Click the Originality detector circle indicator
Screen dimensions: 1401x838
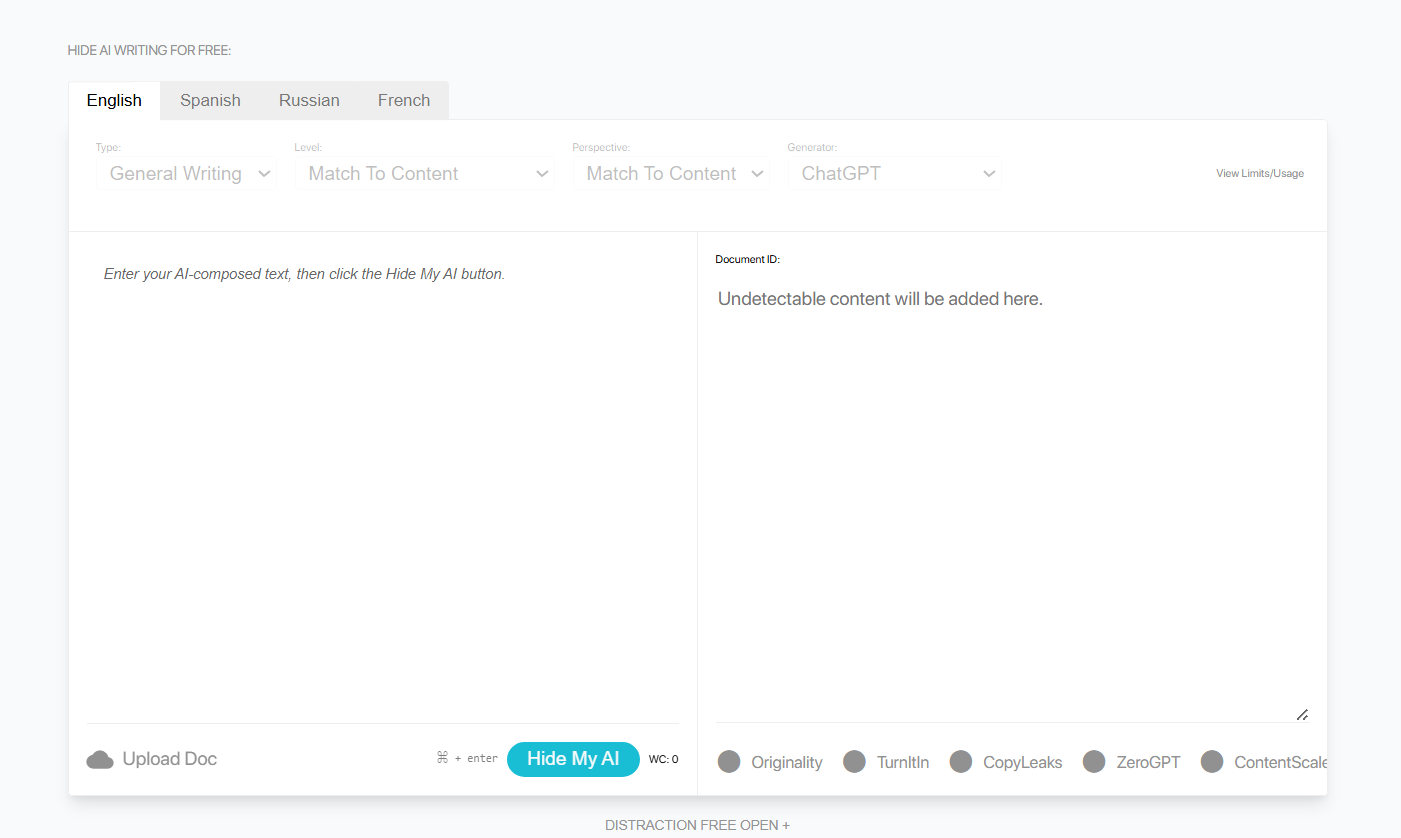(x=730, y=762)
